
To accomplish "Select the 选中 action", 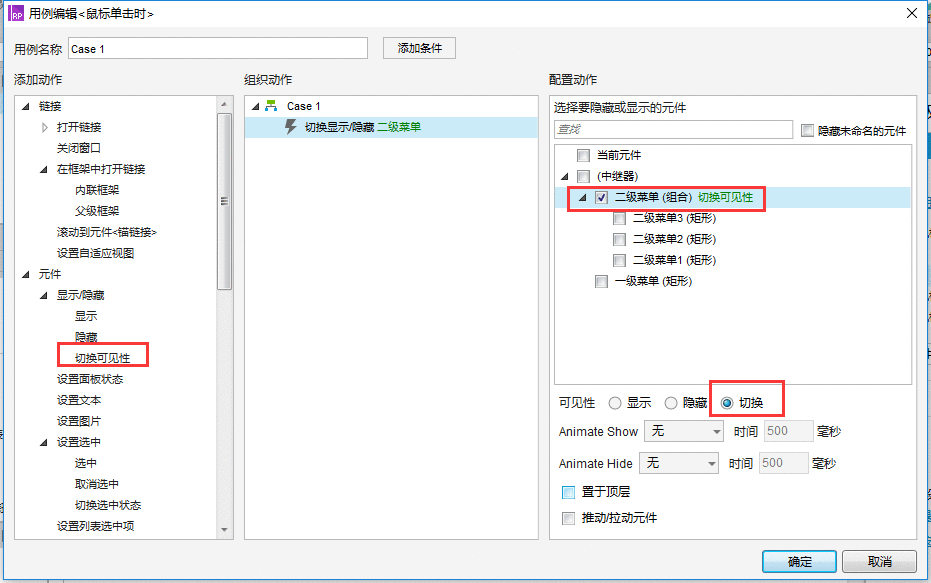I will (x=86, y=463).
